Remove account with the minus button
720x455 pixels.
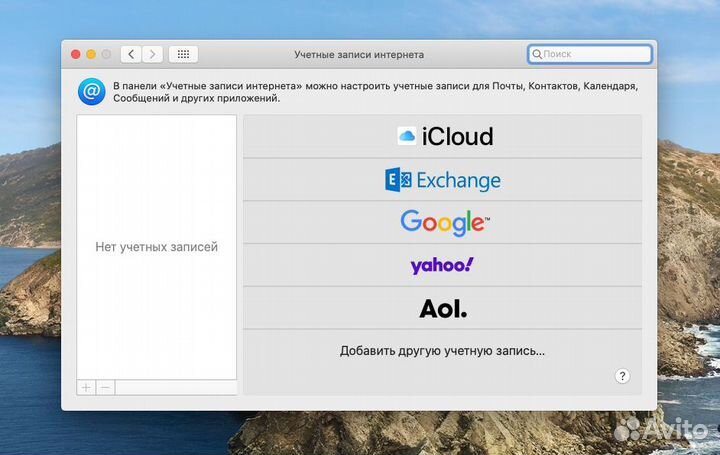(106, 388)
